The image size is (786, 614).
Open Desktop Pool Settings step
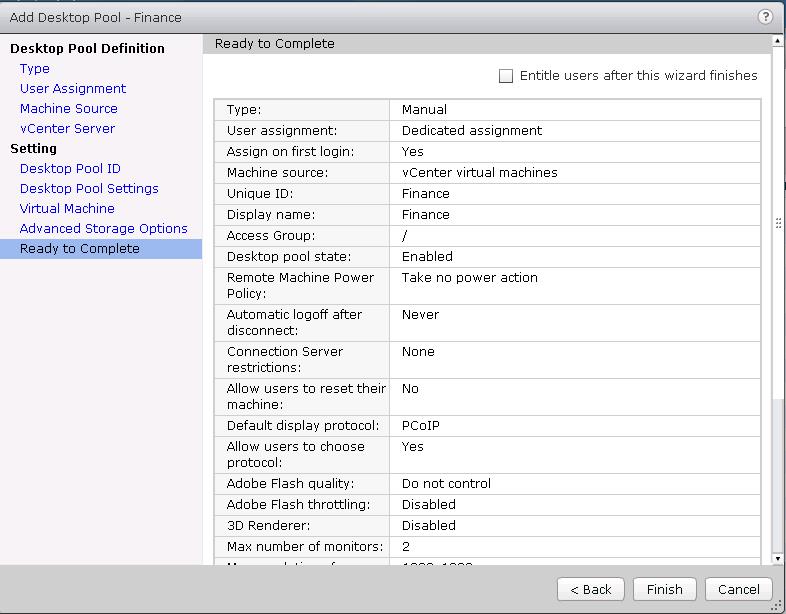pyautogui.click(x=89, y=189)
